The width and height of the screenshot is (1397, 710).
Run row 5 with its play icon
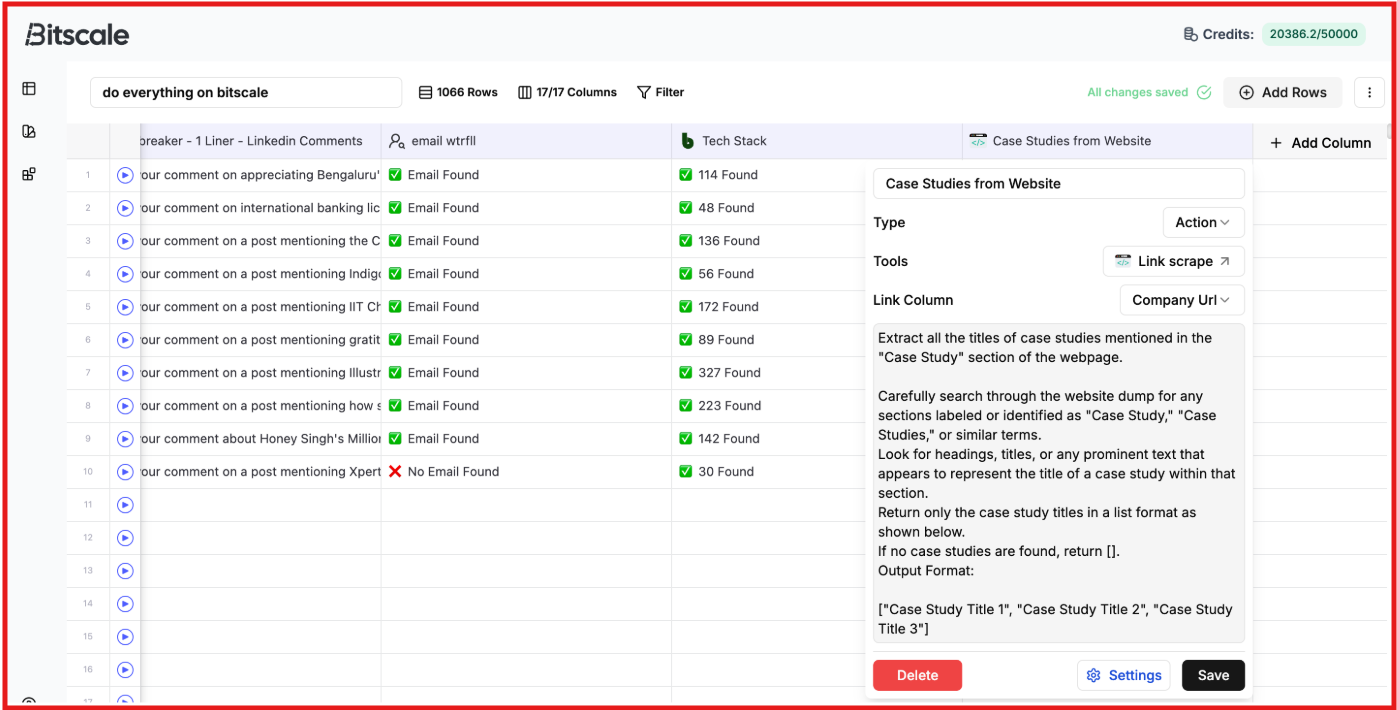tap(125, 307)
